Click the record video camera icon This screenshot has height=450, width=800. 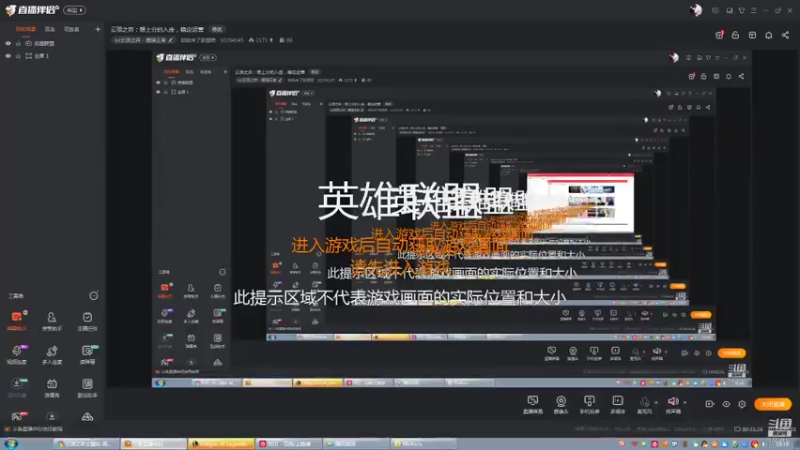[x=709, y=404]
